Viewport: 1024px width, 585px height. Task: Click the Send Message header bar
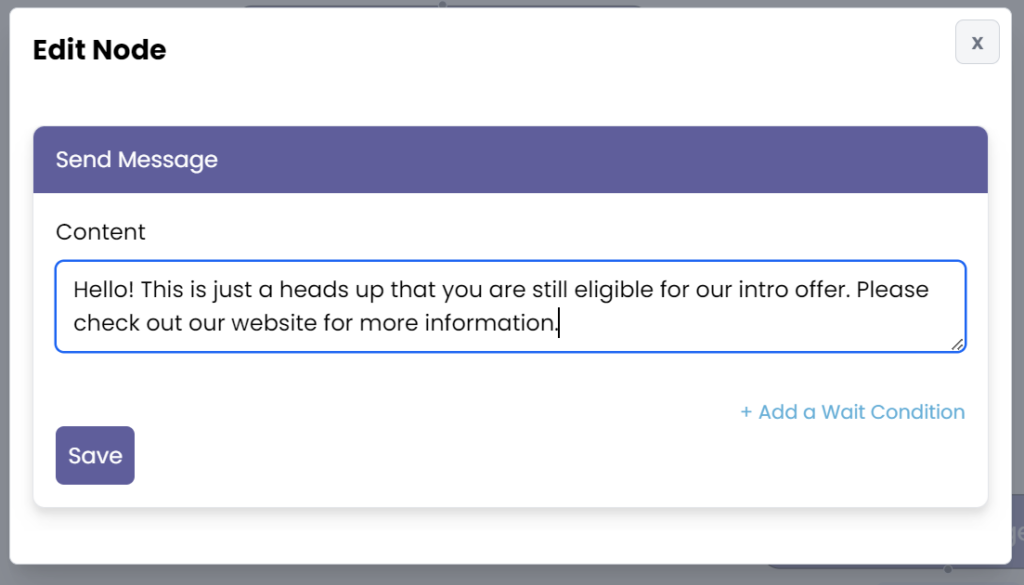click(x=510, y=159)
